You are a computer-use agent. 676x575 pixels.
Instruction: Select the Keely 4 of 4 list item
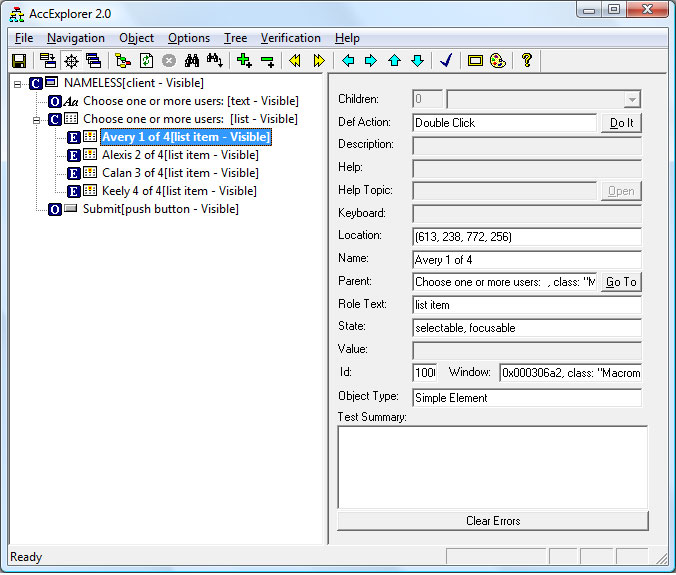click(179, 191)
